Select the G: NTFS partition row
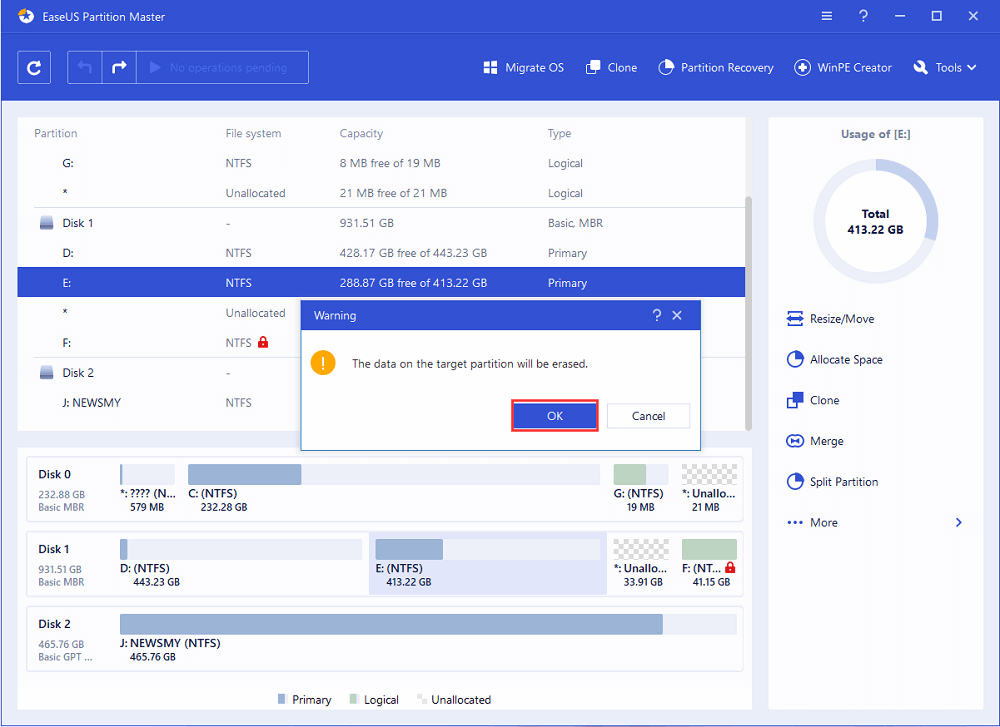 tap(381, 163)
